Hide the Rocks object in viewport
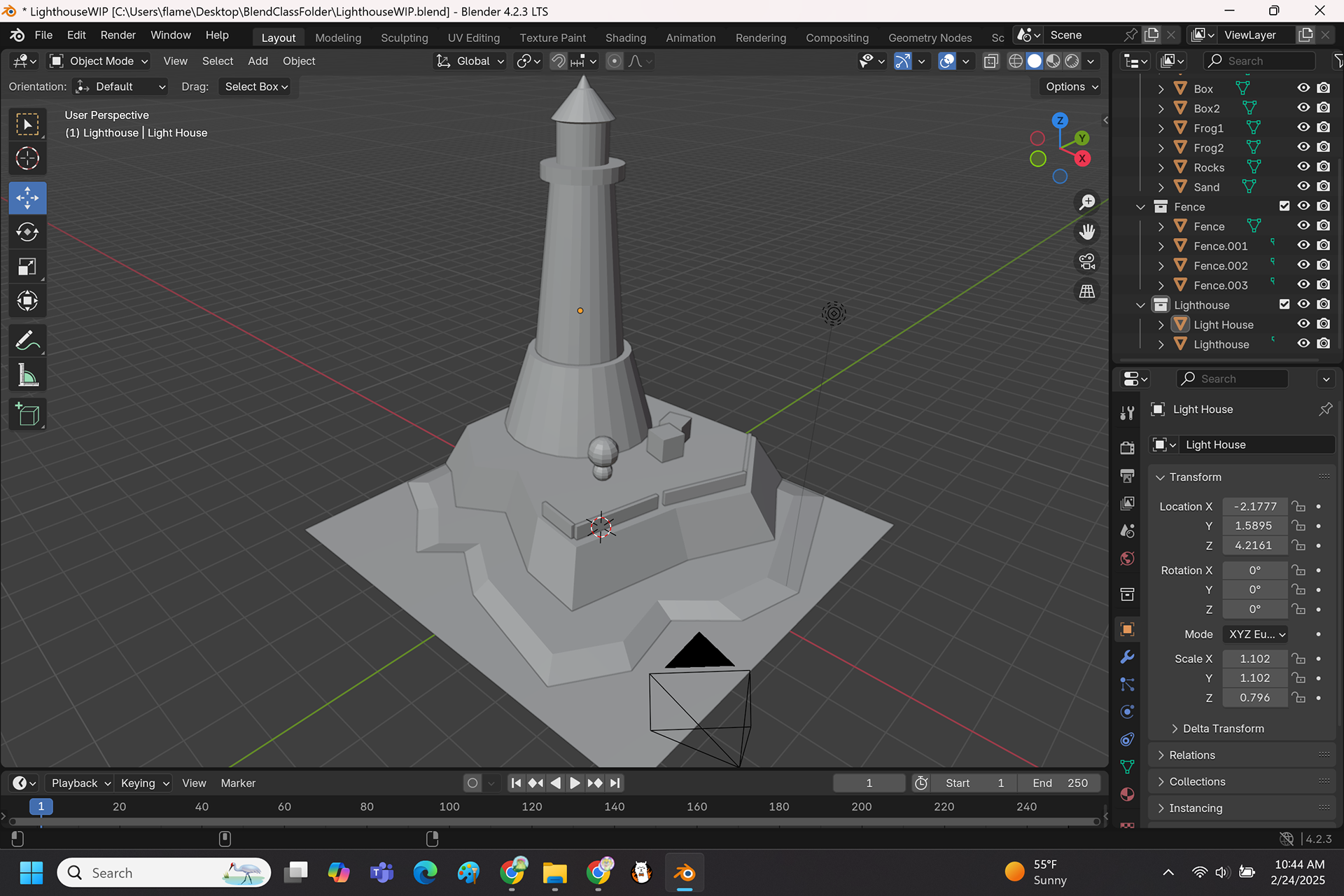 point(1303,167)
